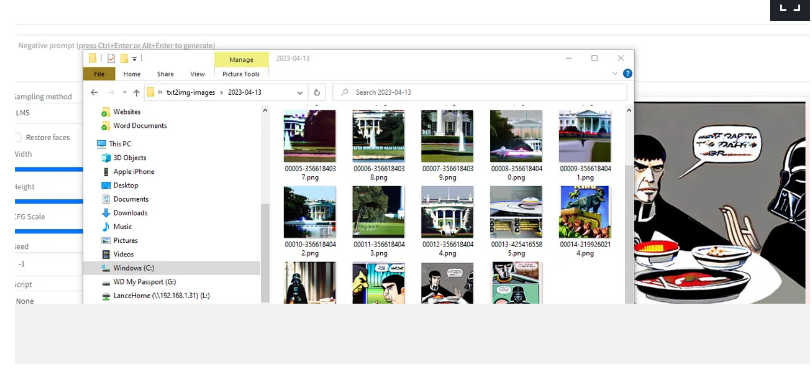Click the address bar folder icon
This screenshot has width=812, height=374.
[x=151, y=92]
